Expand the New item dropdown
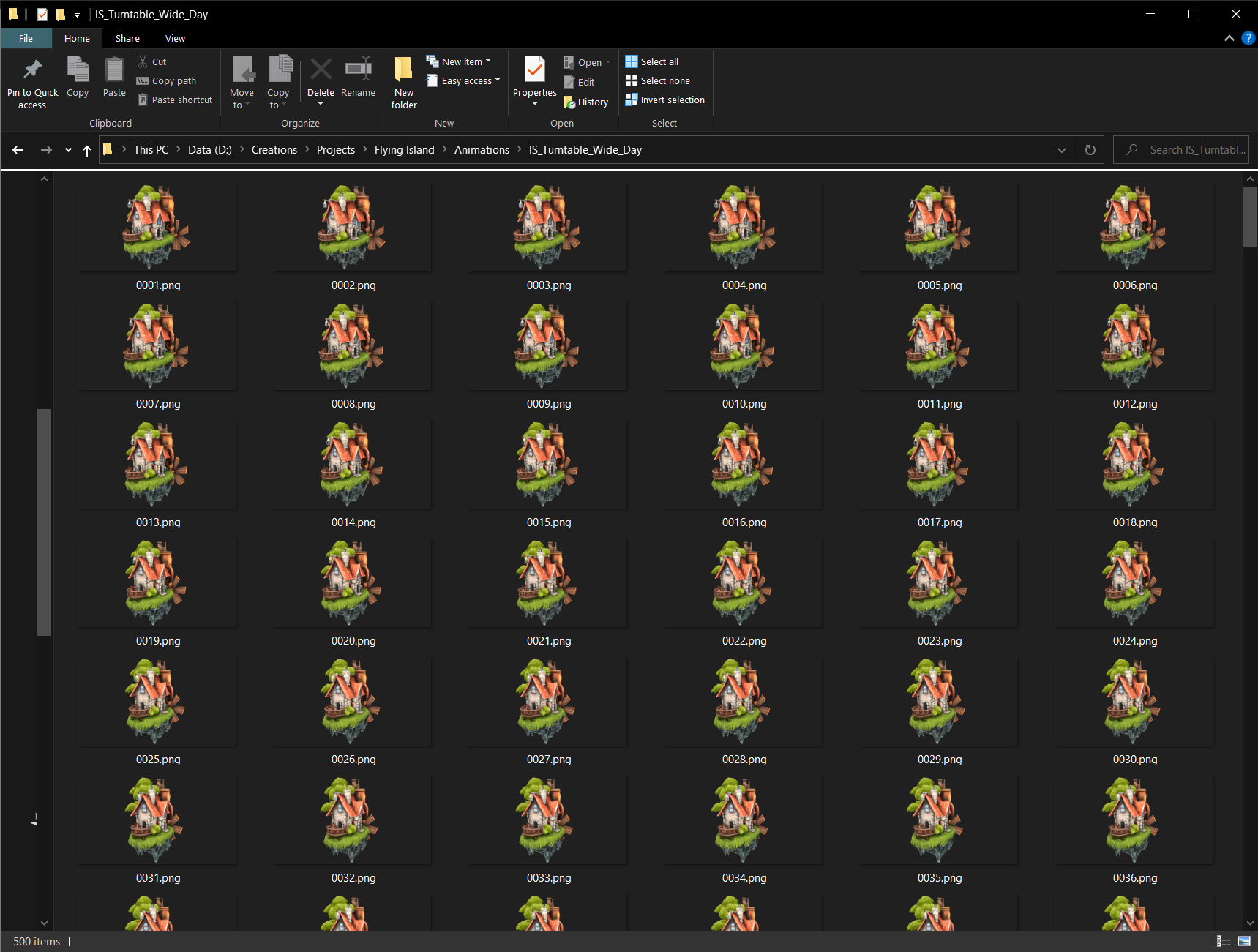 point(461,61)
